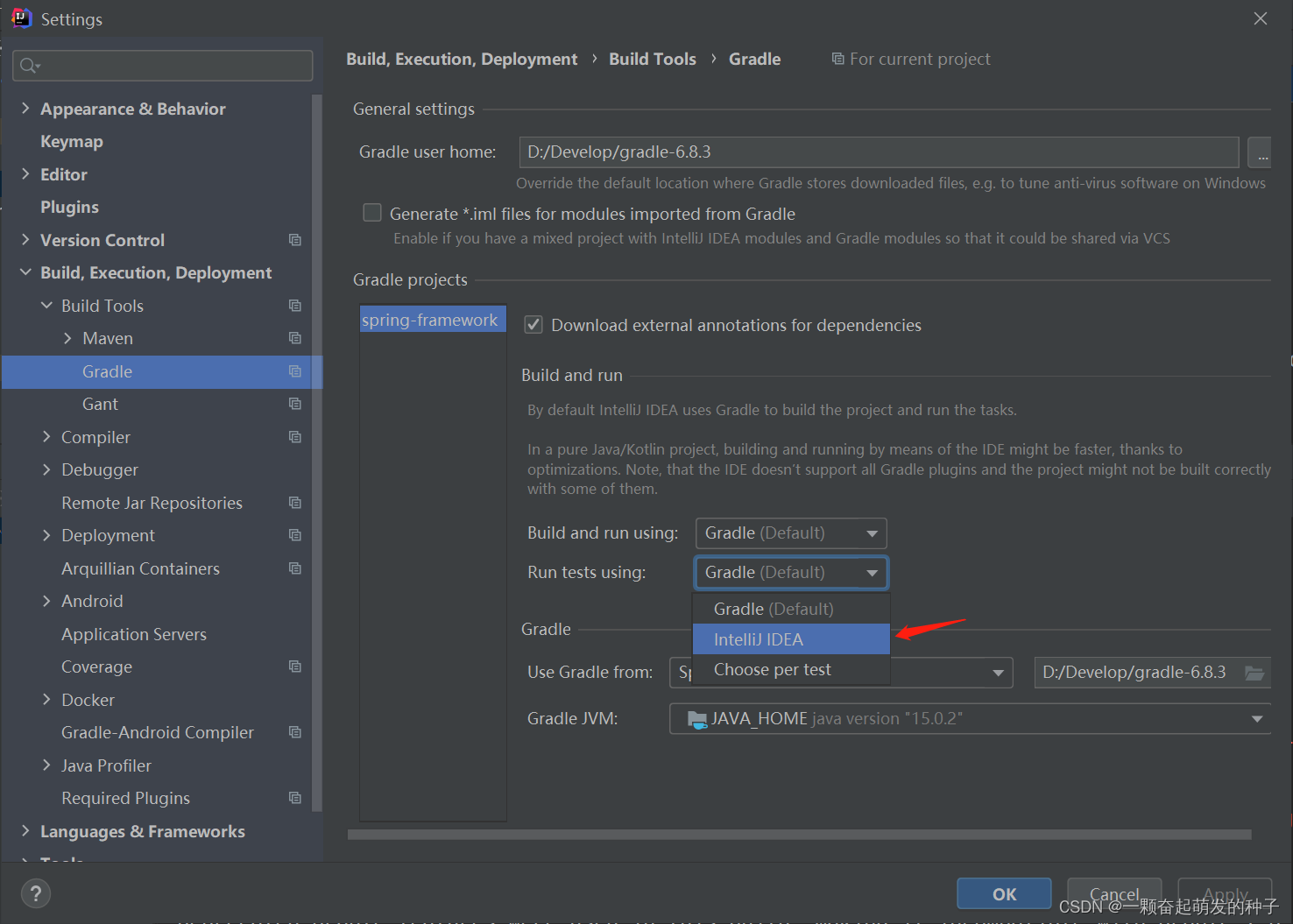Image resolution: width=1293 pixels, height=924 pixels.
Task: Click the project-level icon beside Version Control
Action: click(x=295, y=240)
